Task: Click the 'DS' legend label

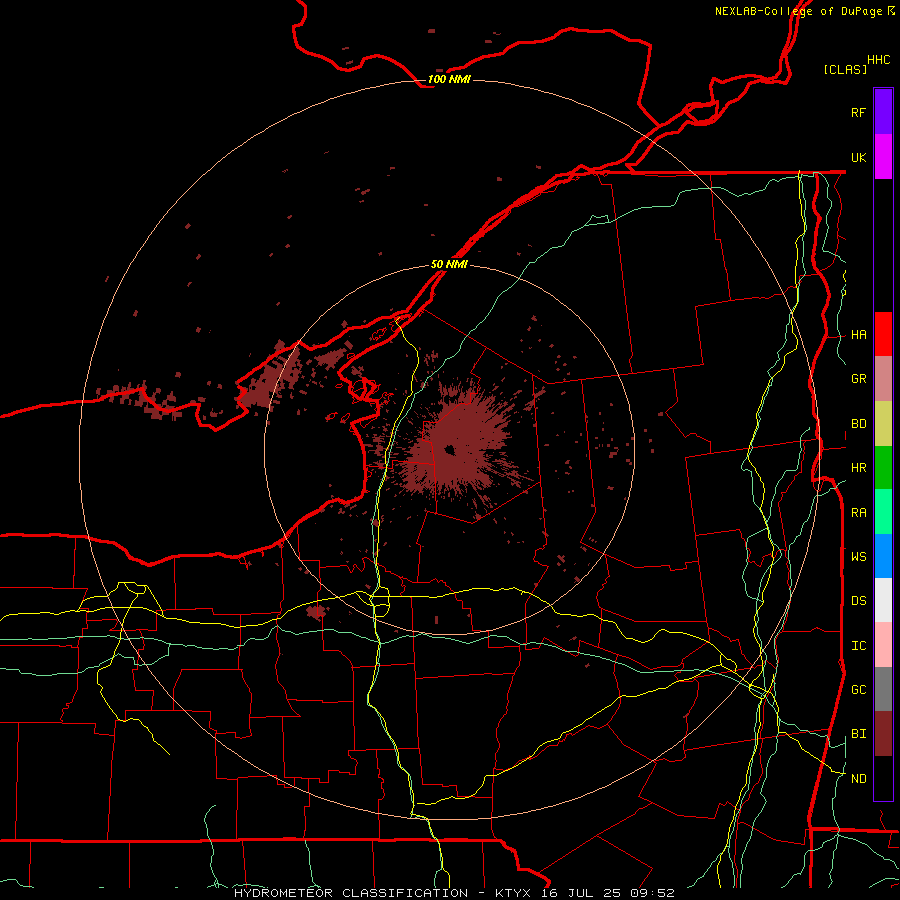Action: pos(859,601)
